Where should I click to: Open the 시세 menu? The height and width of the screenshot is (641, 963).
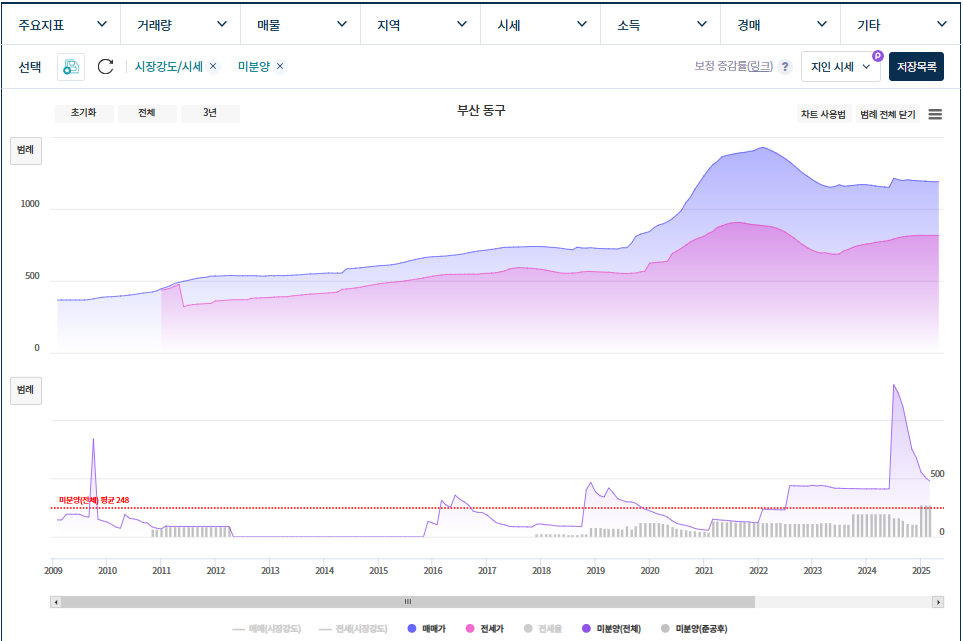pyautogui.click(x=540, y=24)
